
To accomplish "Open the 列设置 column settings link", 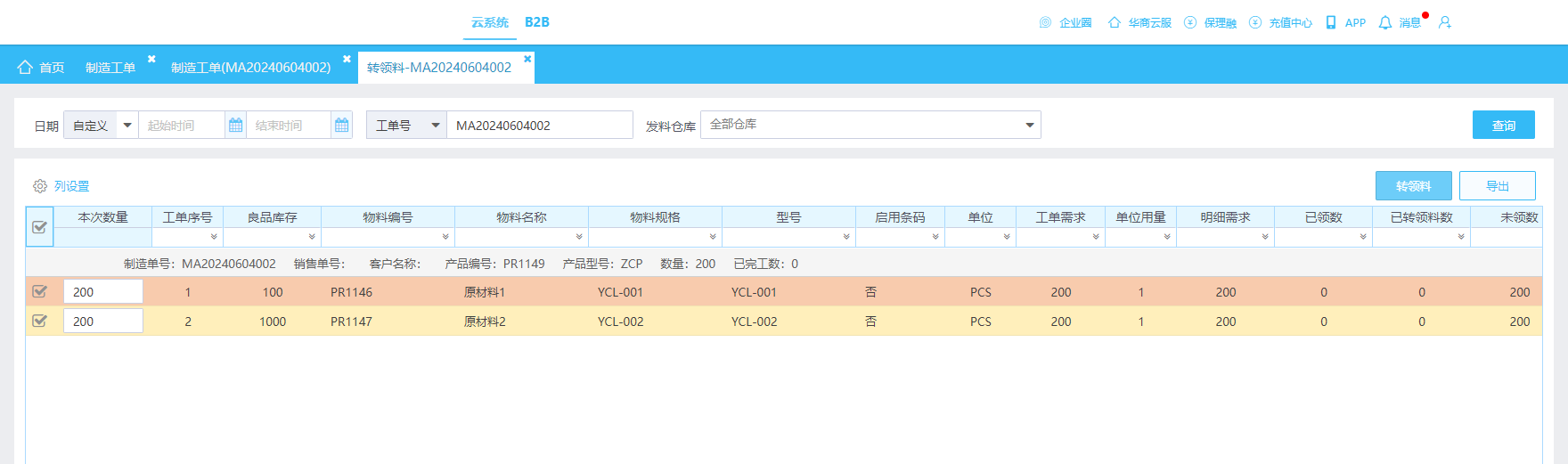I will tap(71, 186).
